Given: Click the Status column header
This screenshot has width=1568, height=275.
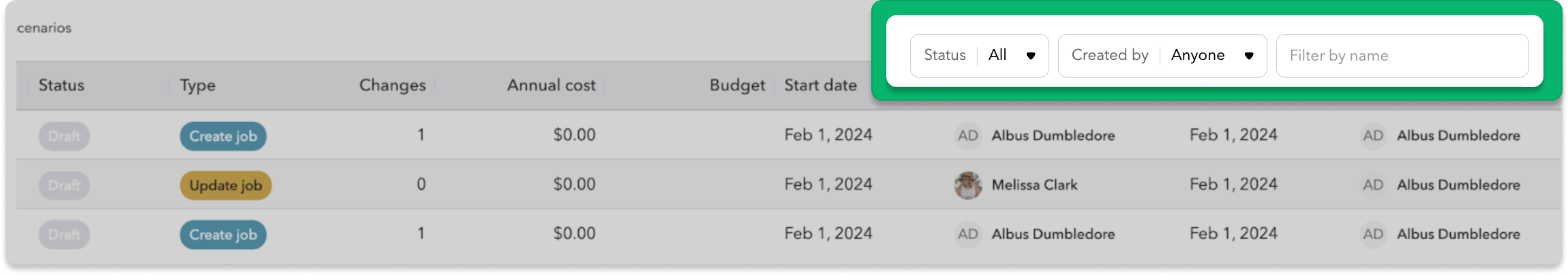Looking at the screenshot, I should [61, 86].
